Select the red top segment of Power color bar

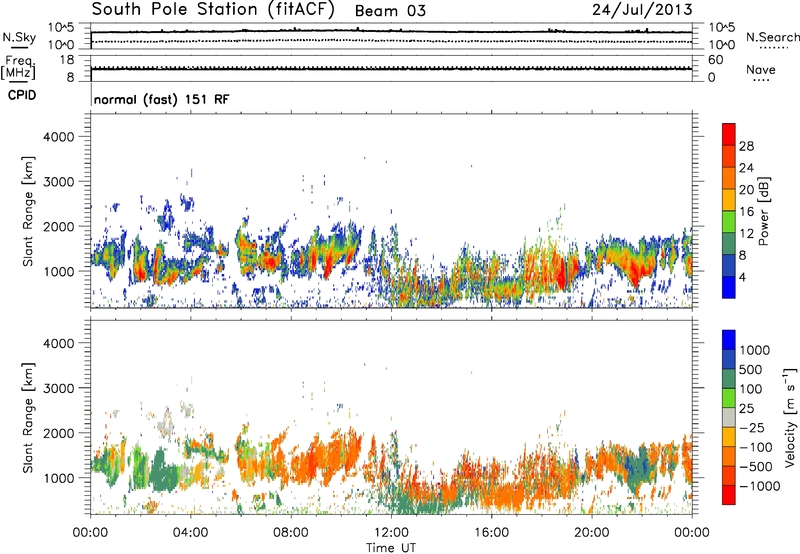coord(729,134)
